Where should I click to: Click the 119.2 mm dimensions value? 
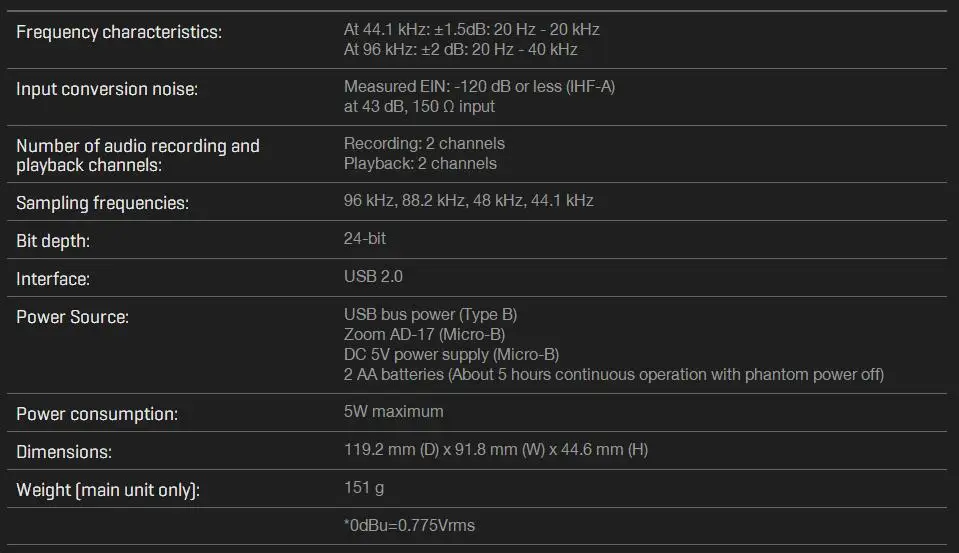496,450
